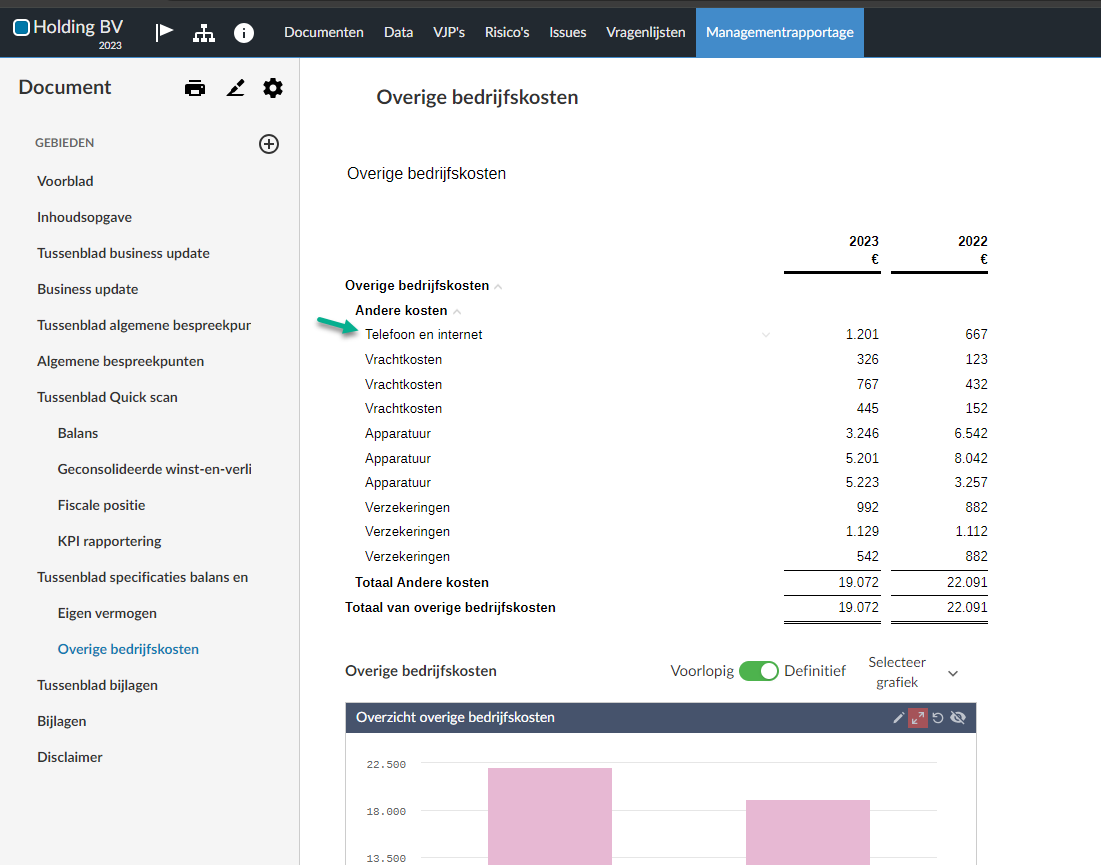
Task: Click the Overzicht overige bedrijfskosten chart title
Action: tap(455, 718)
